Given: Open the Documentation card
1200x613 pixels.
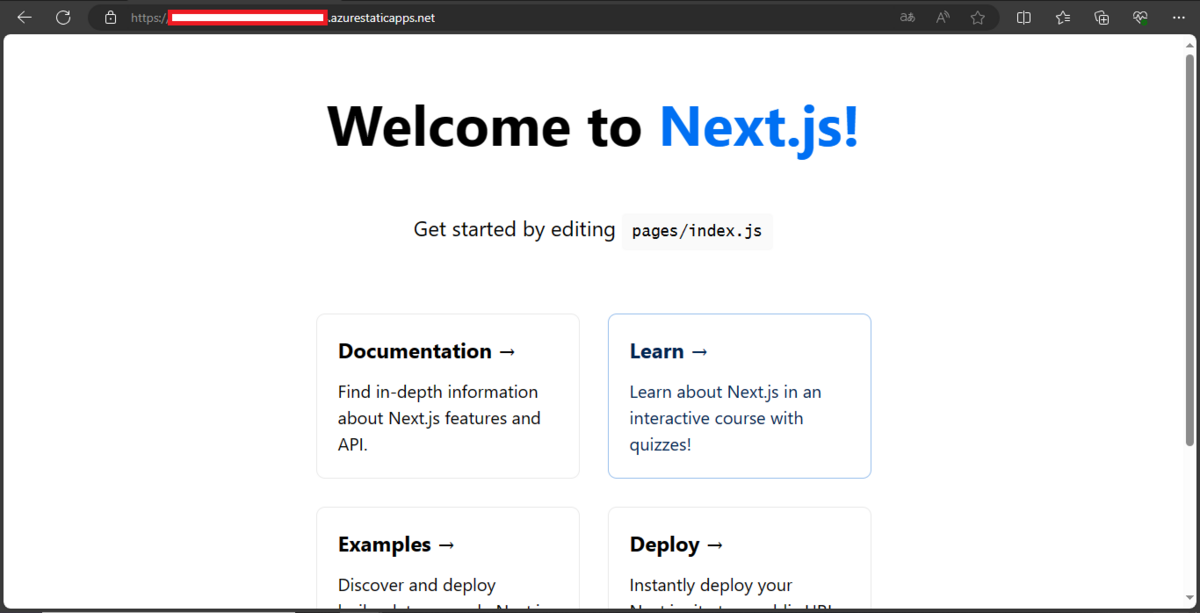Looking at the screenshot, I should [x=448, y=396].
